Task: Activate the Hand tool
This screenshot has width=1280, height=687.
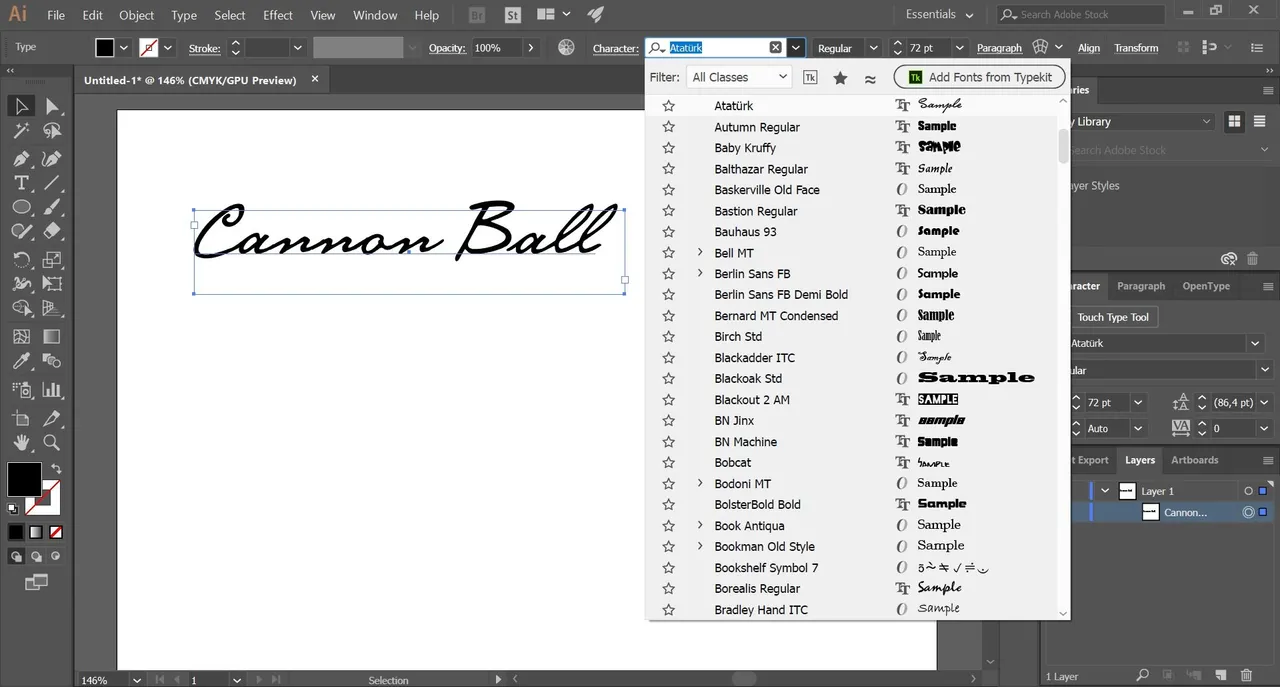Action: [21, 442]
